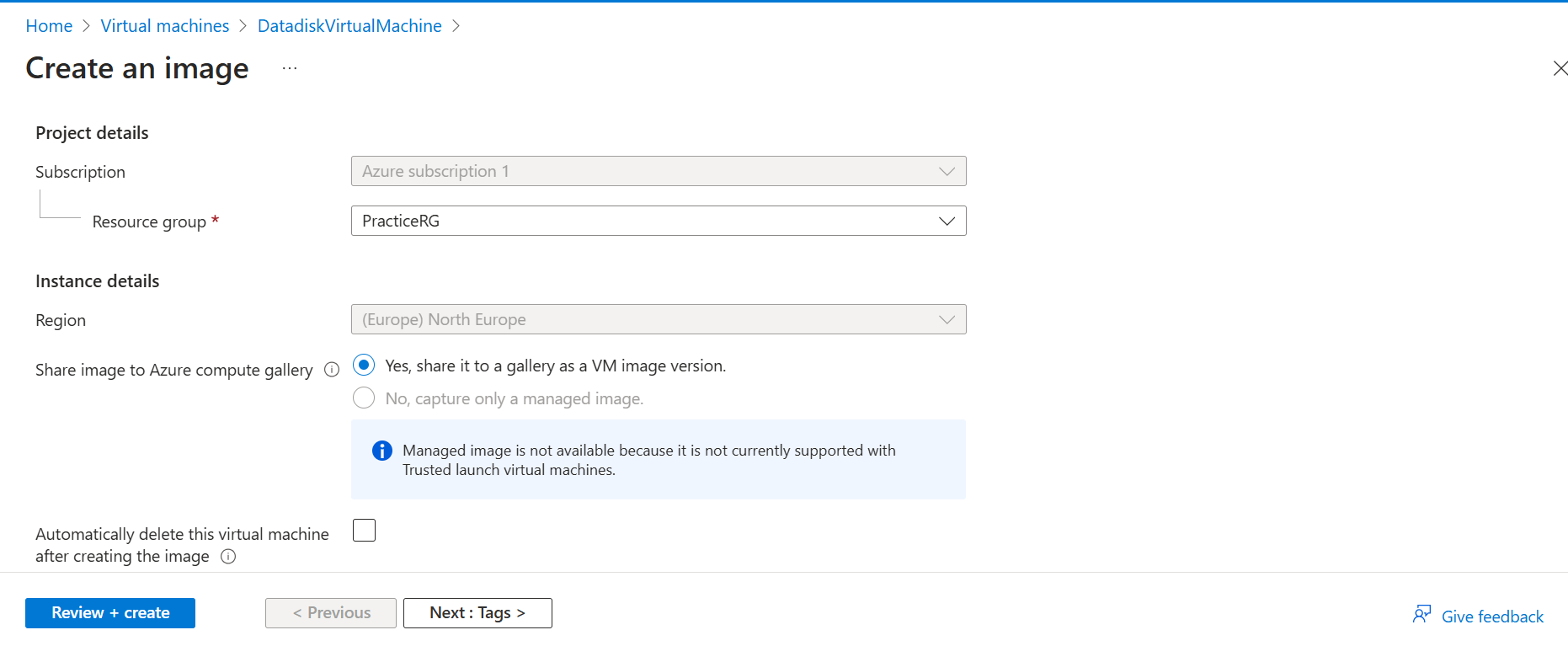Click the Instance details heading

point(97,281)
